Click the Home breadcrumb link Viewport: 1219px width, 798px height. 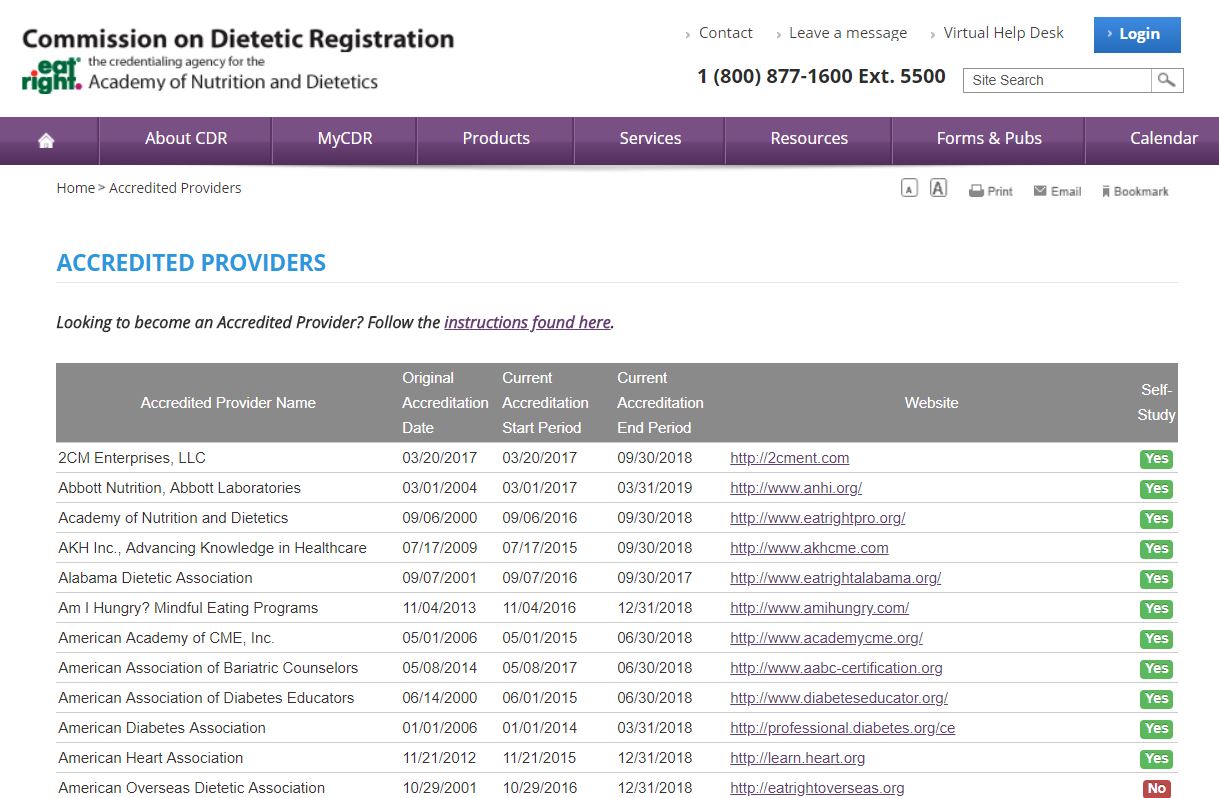tap(75, 188)
